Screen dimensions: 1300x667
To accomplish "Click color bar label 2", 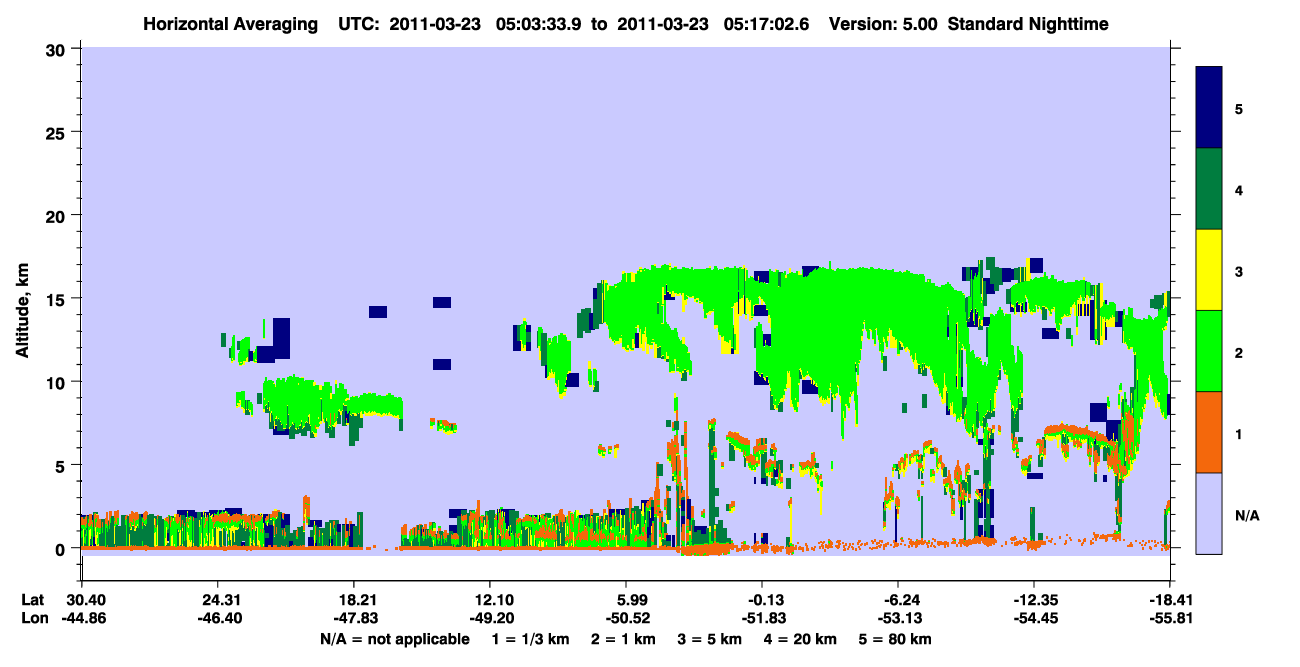I will (1239, 352).
